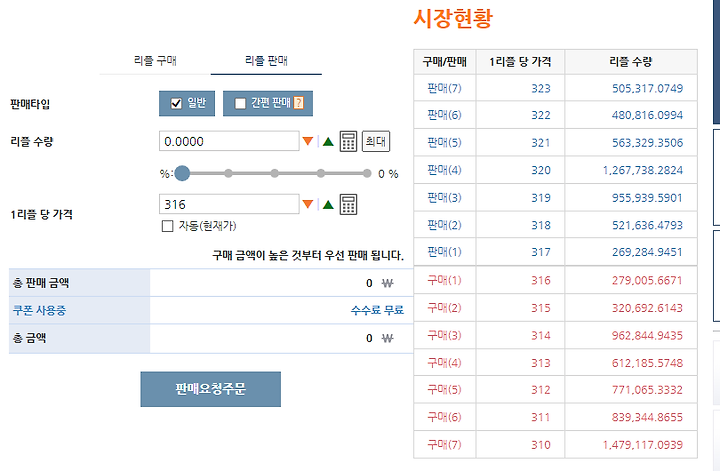This screenshot has height=471, width=720.
Task: Click price 317 in order book
Action: click(540, 252)
